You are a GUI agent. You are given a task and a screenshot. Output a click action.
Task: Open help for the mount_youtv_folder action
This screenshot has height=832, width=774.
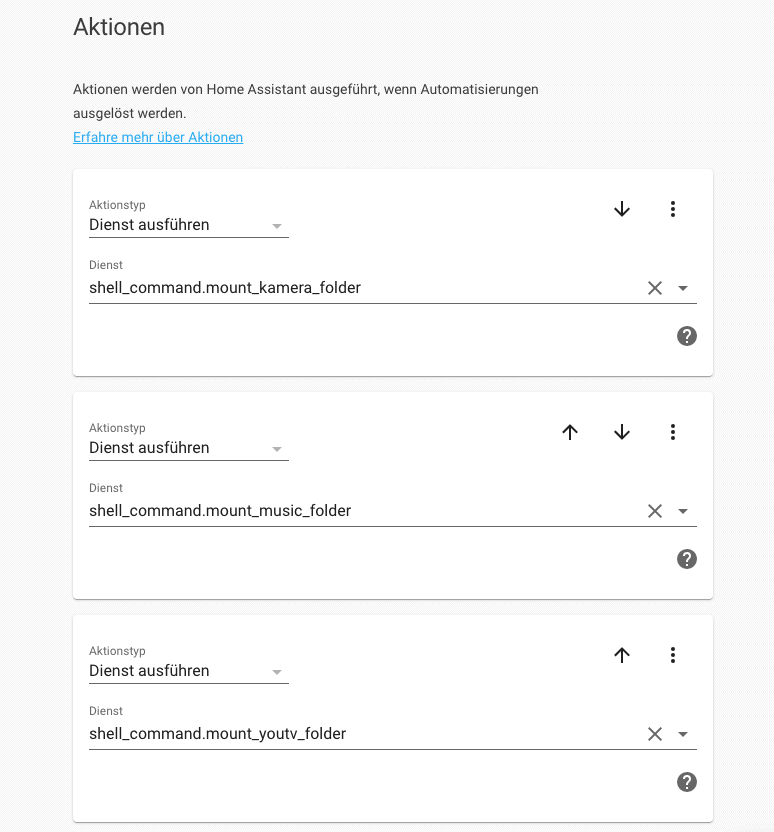point(687,782)
